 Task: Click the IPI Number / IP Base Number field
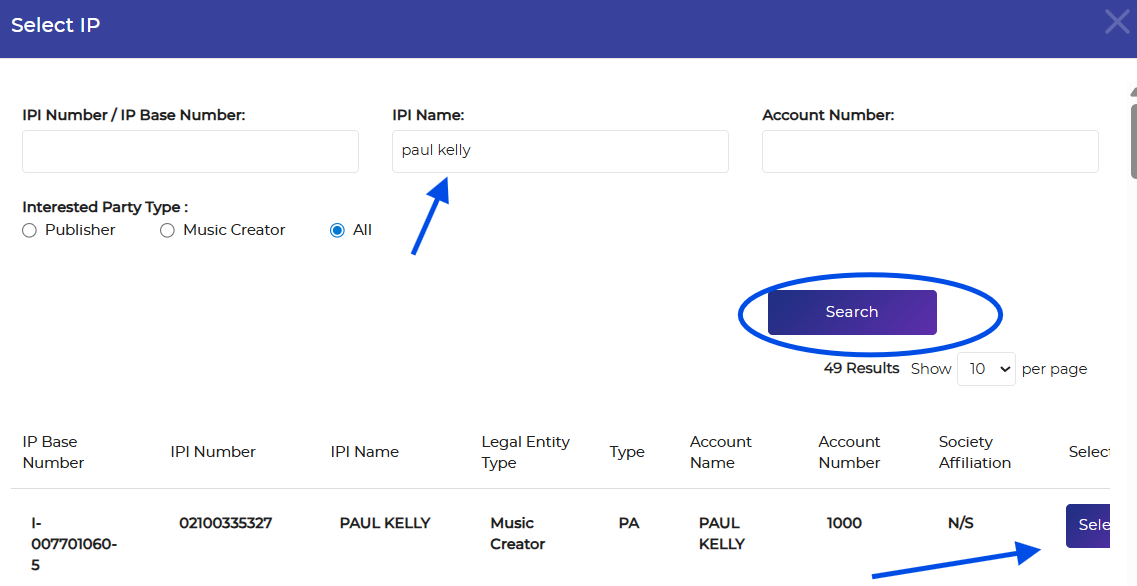(x=190, y=151)
